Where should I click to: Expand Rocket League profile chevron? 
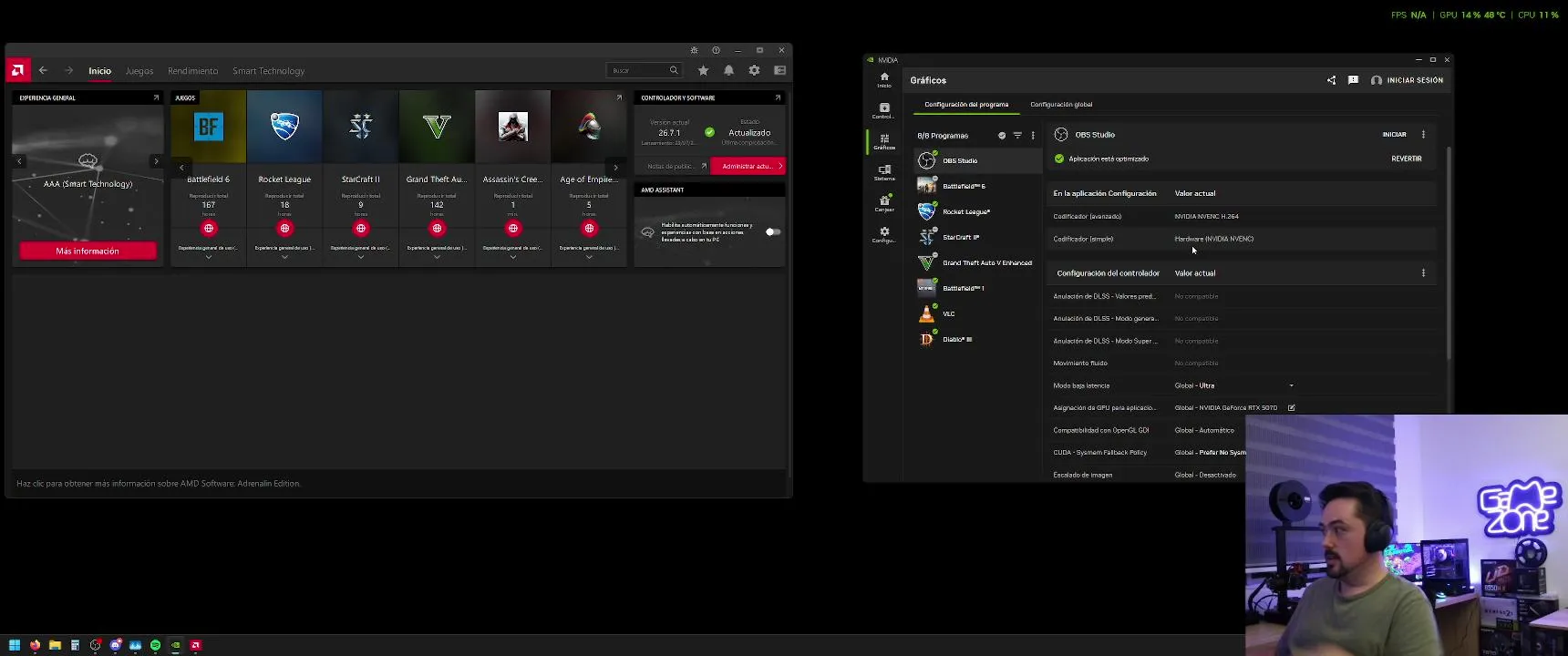point(284,257)
